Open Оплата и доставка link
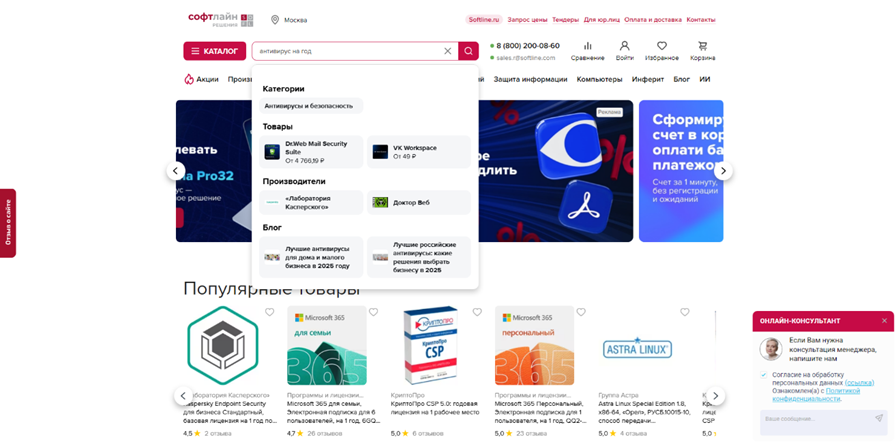 click(653, 19)
